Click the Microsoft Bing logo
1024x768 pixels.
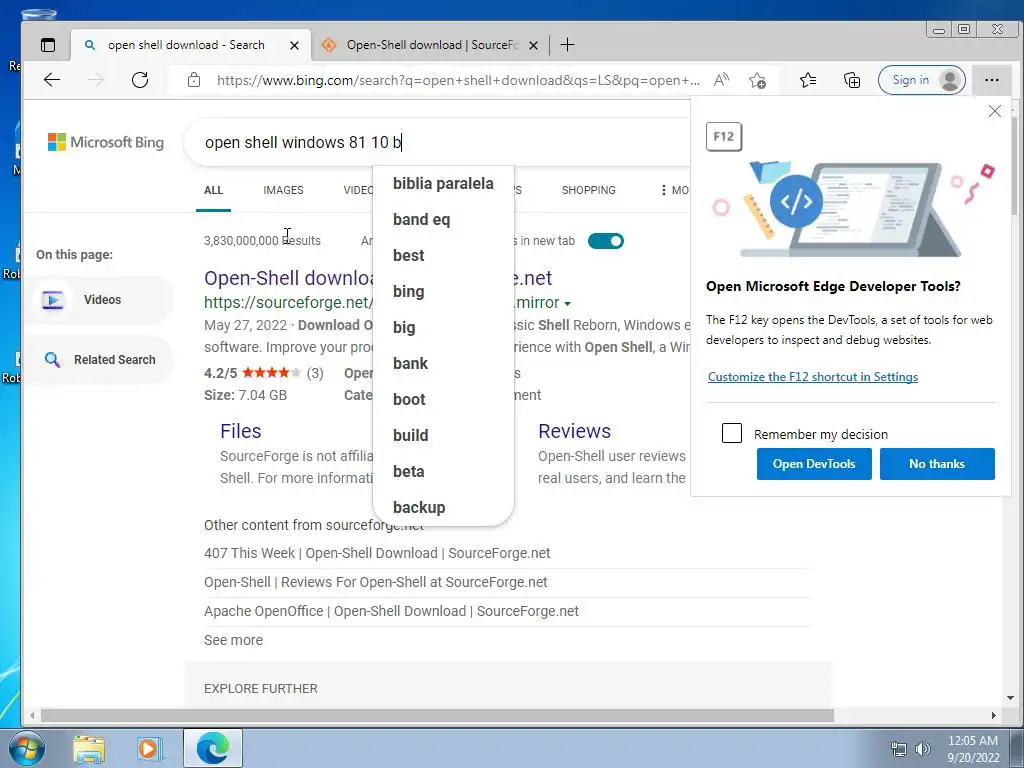[106, 142]
